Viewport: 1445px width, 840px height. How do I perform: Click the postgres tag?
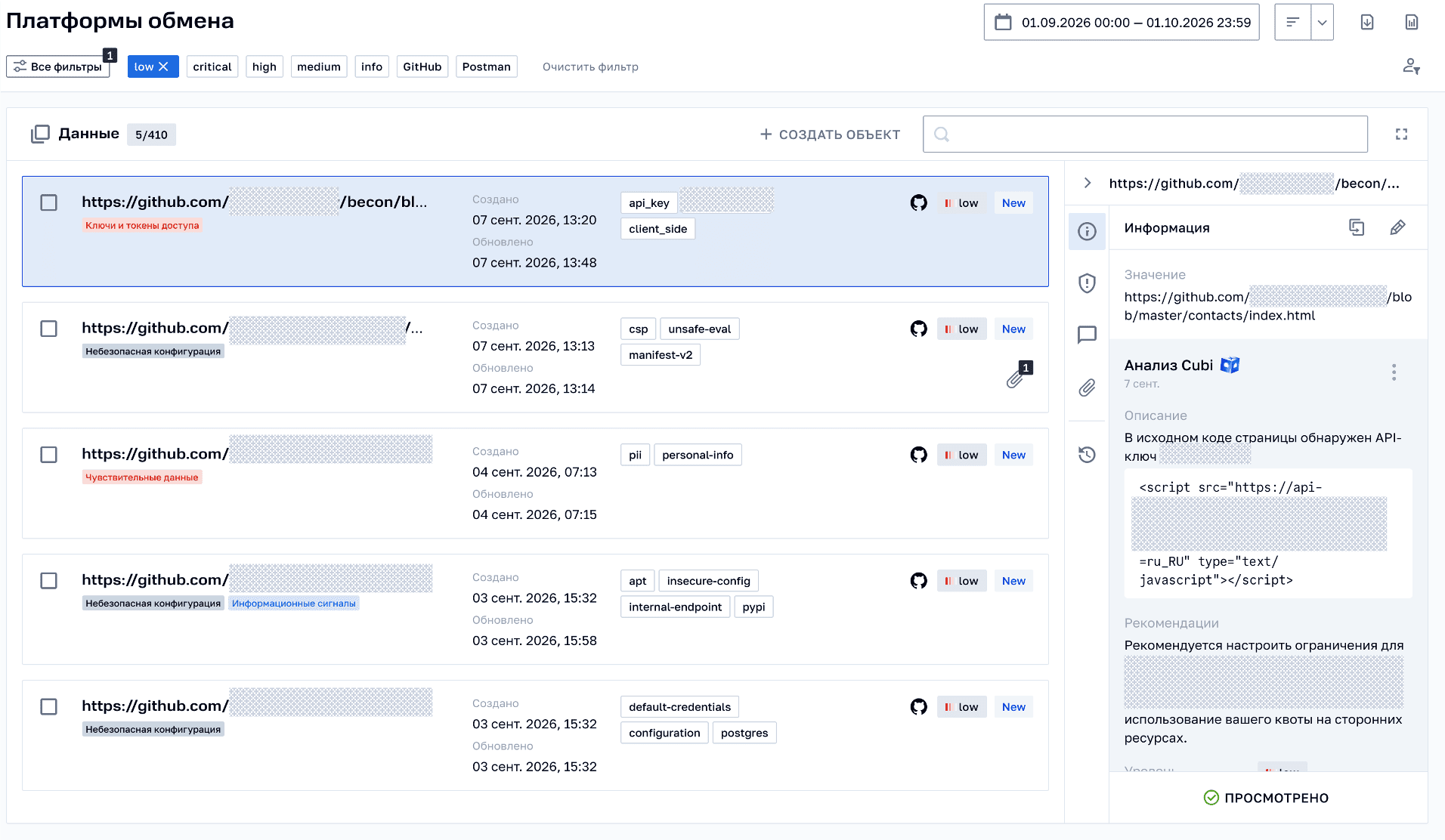point(744,733)
